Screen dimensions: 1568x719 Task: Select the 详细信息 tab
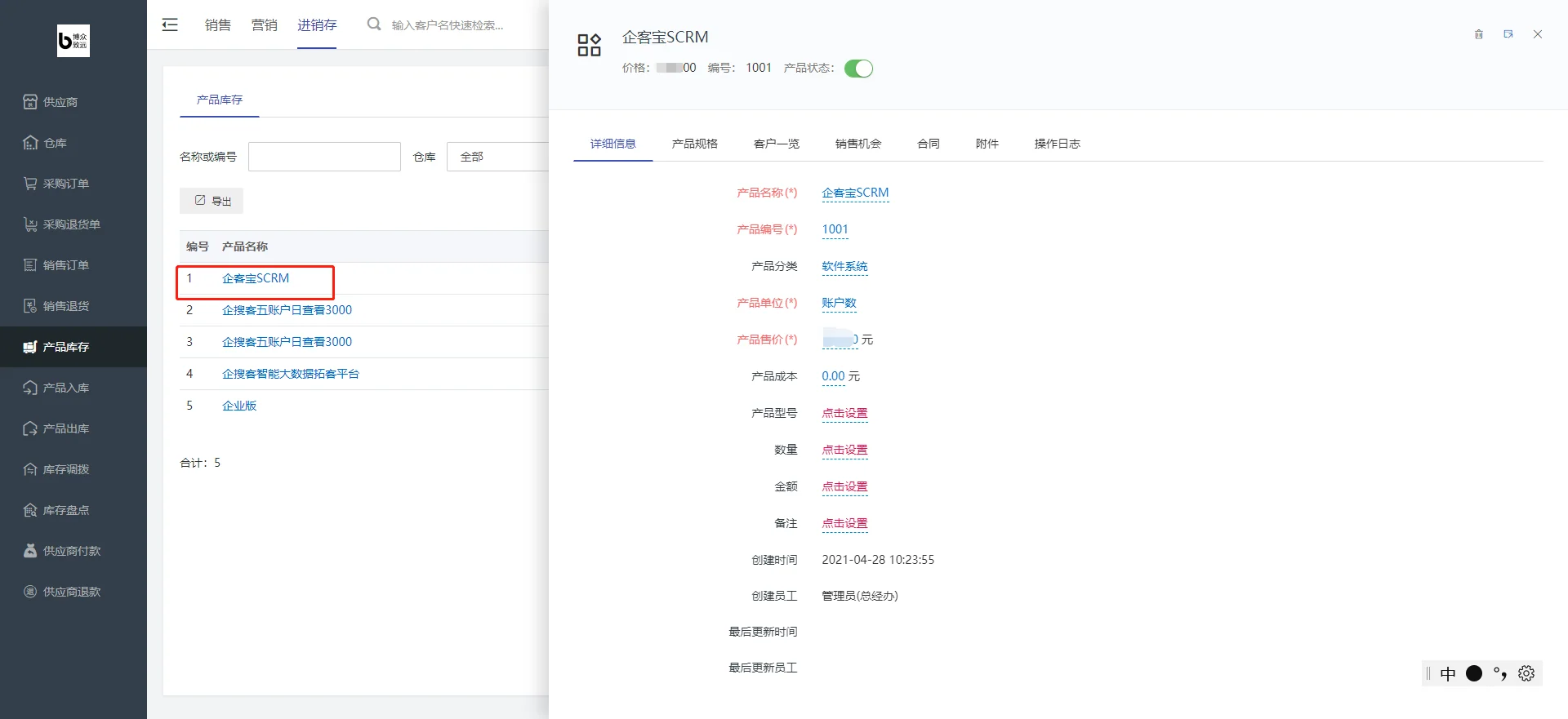tap(613, 144)
